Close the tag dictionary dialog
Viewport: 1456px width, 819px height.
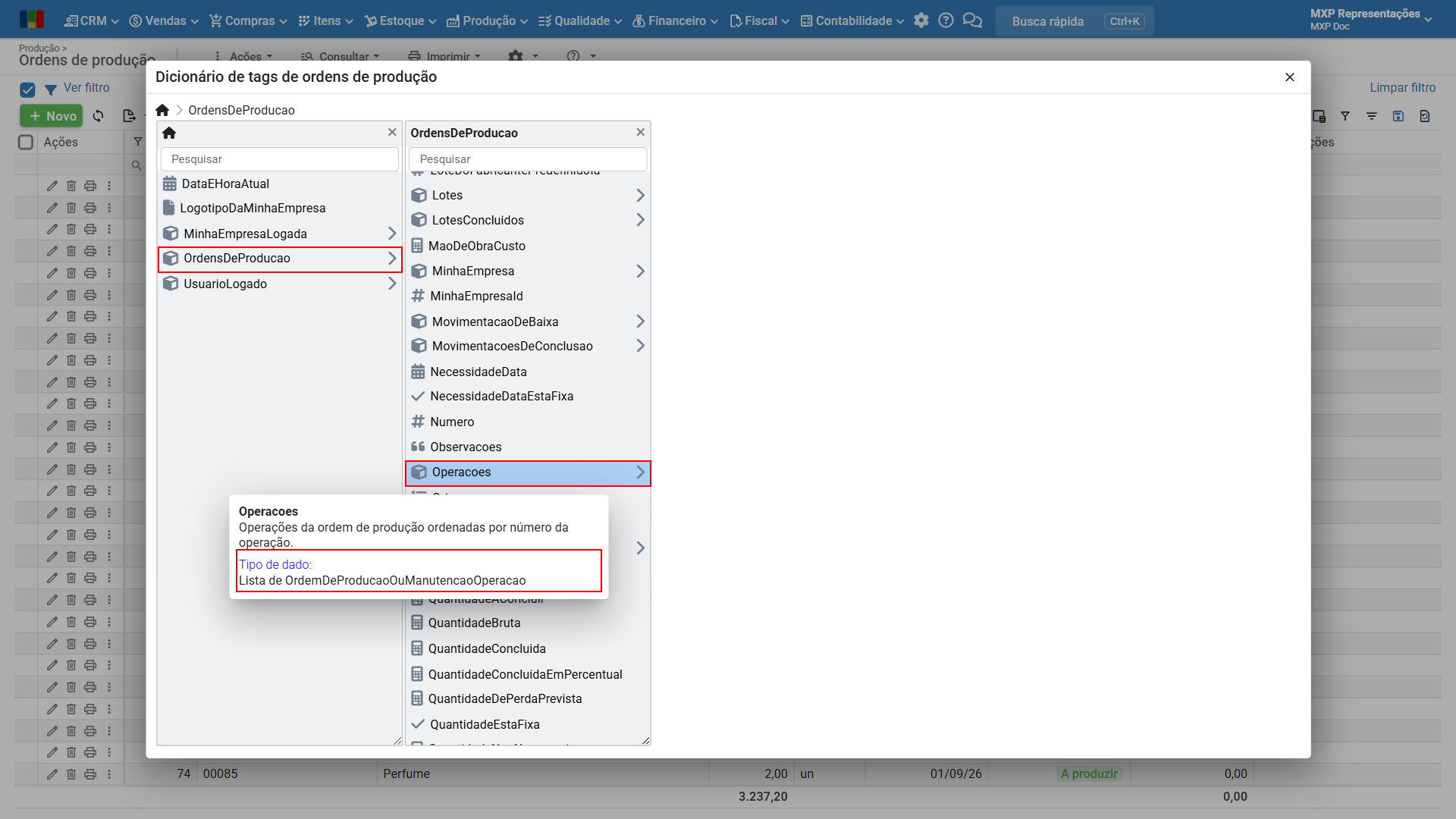click(1290, 77)
